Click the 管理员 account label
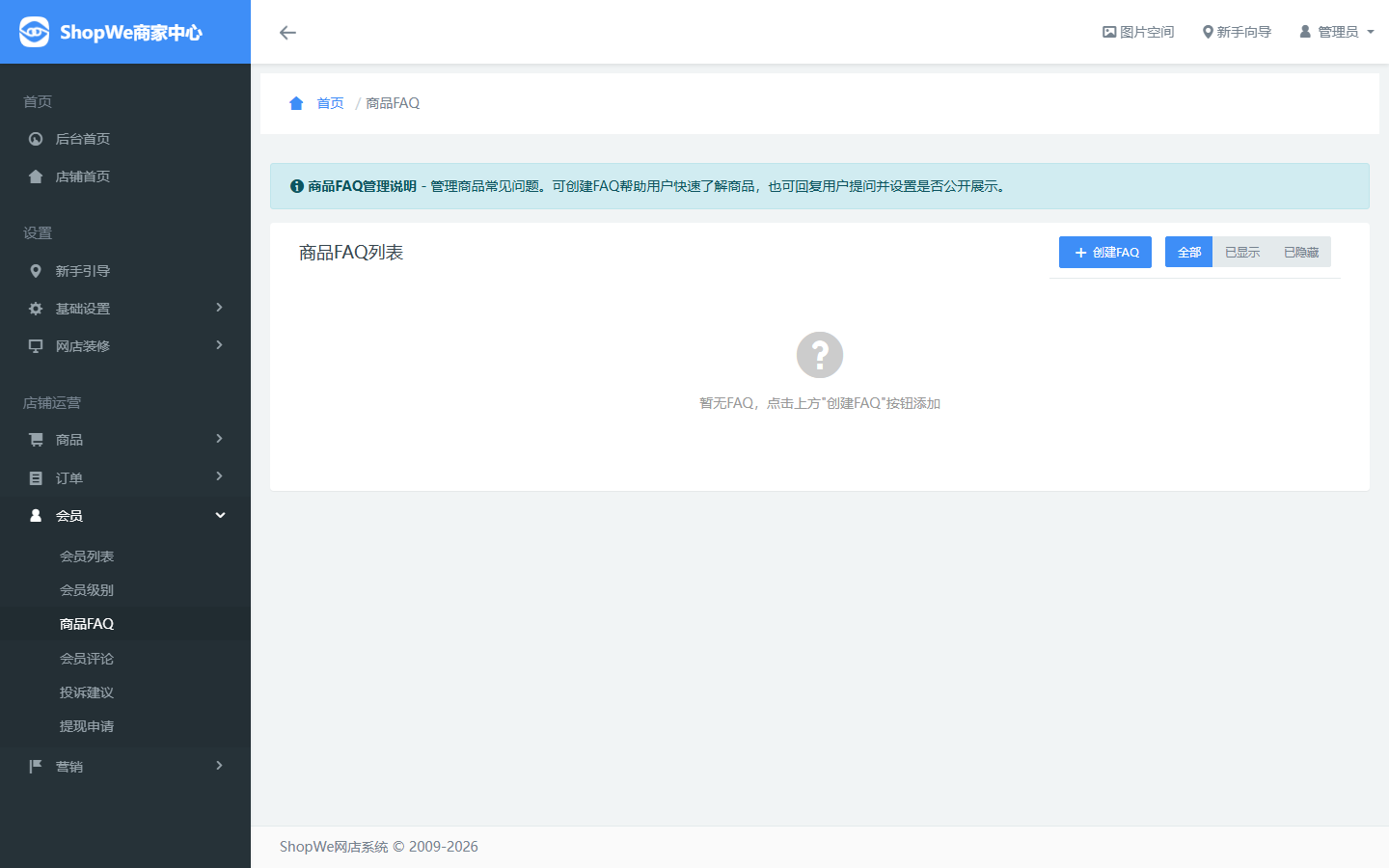This screenshot has width=1389, height=868. coord(1338,32)
